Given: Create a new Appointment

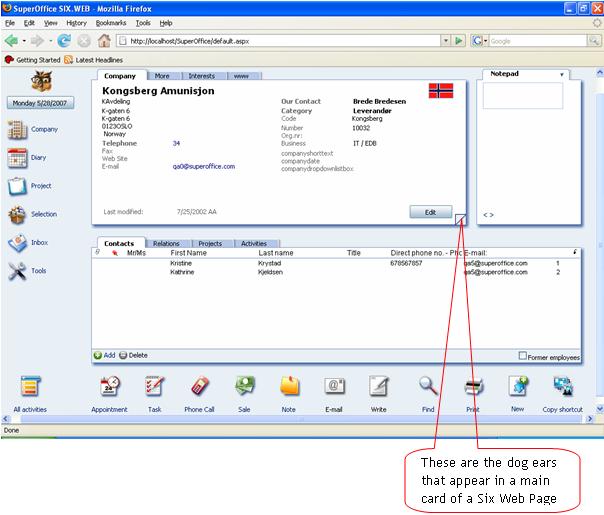Looking at the screenshot, I should pyautogui.click(x=110, y=386).
